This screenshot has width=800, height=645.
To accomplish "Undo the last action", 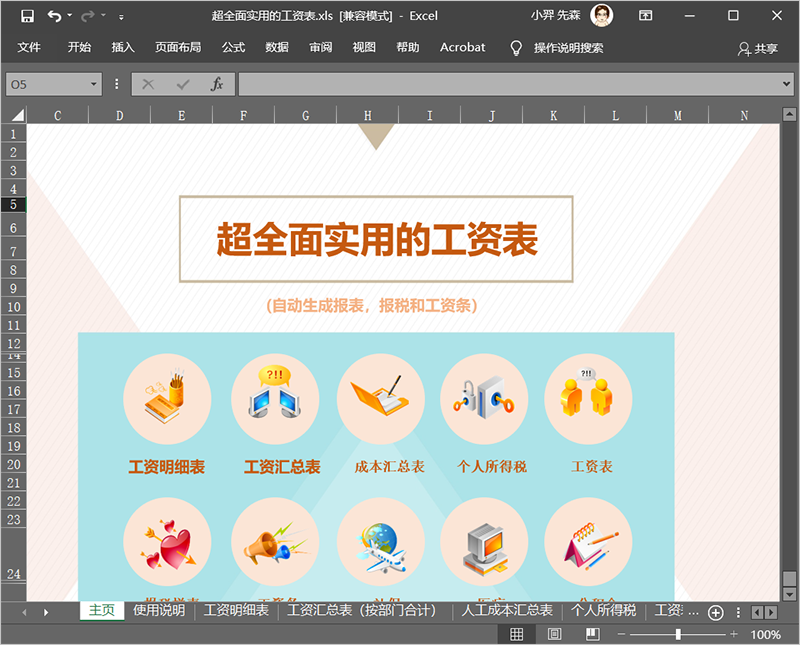I will pos(54,16).
